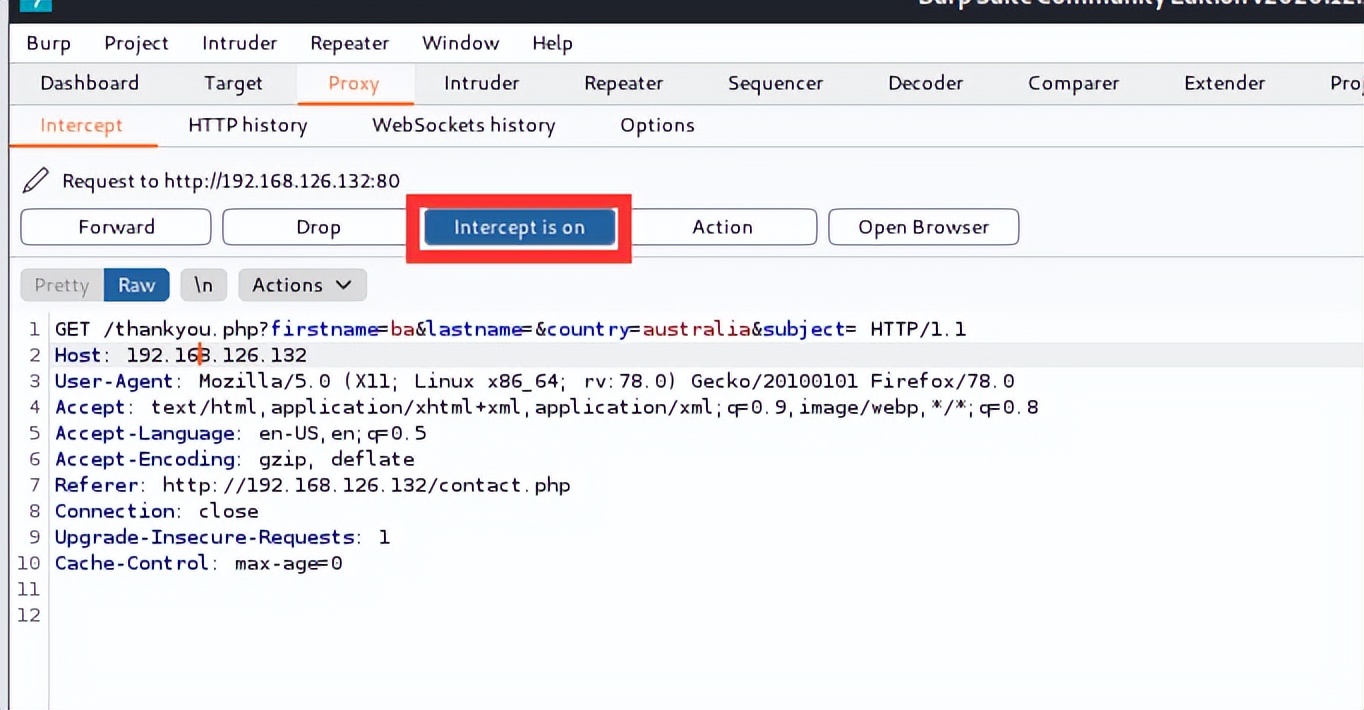The width and height of the screenshot is (1364, 710).
Task: Open the WebSockets history sub-tab
Action: click(463, 125)
